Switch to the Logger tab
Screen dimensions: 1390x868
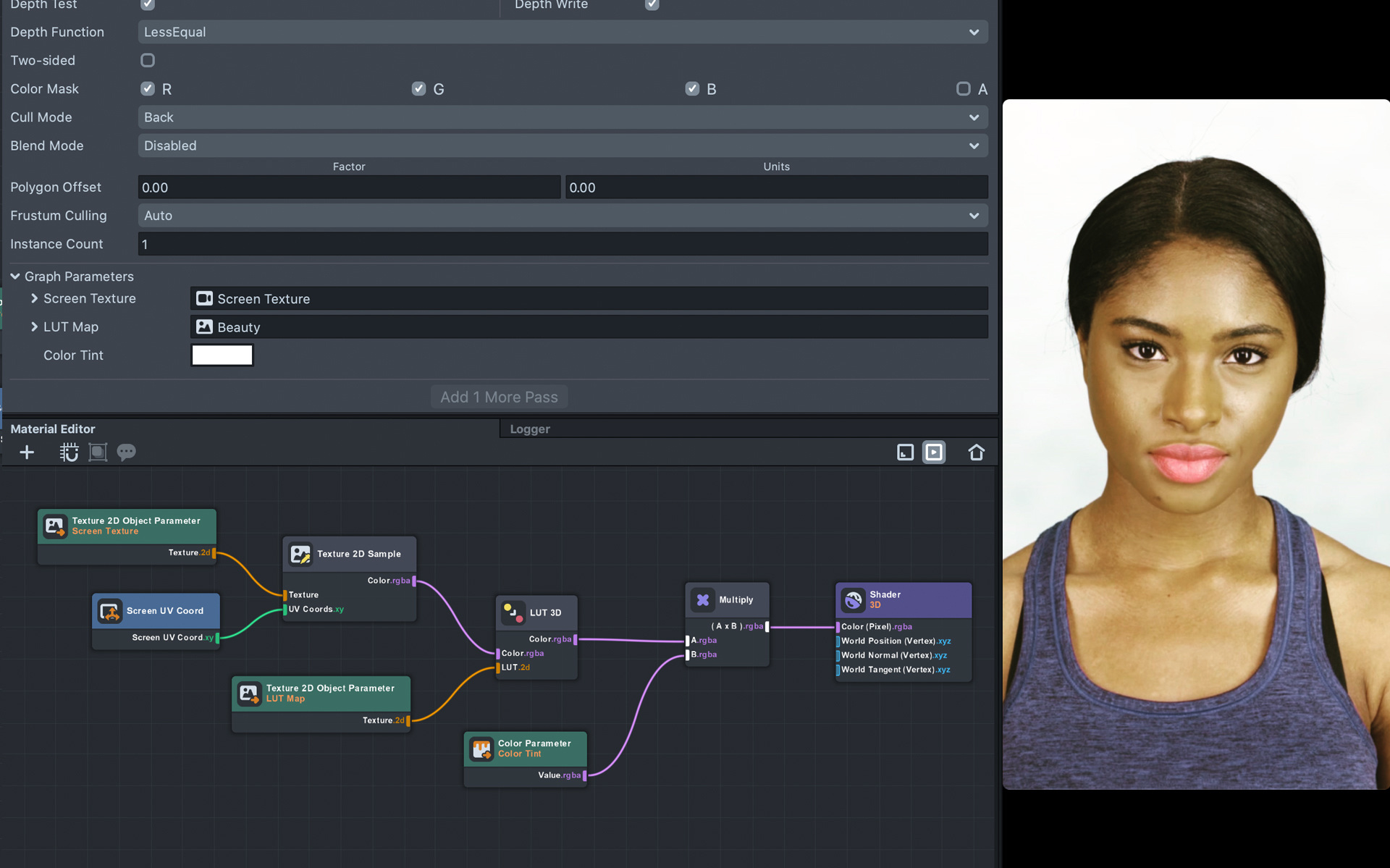click(530, 429)
